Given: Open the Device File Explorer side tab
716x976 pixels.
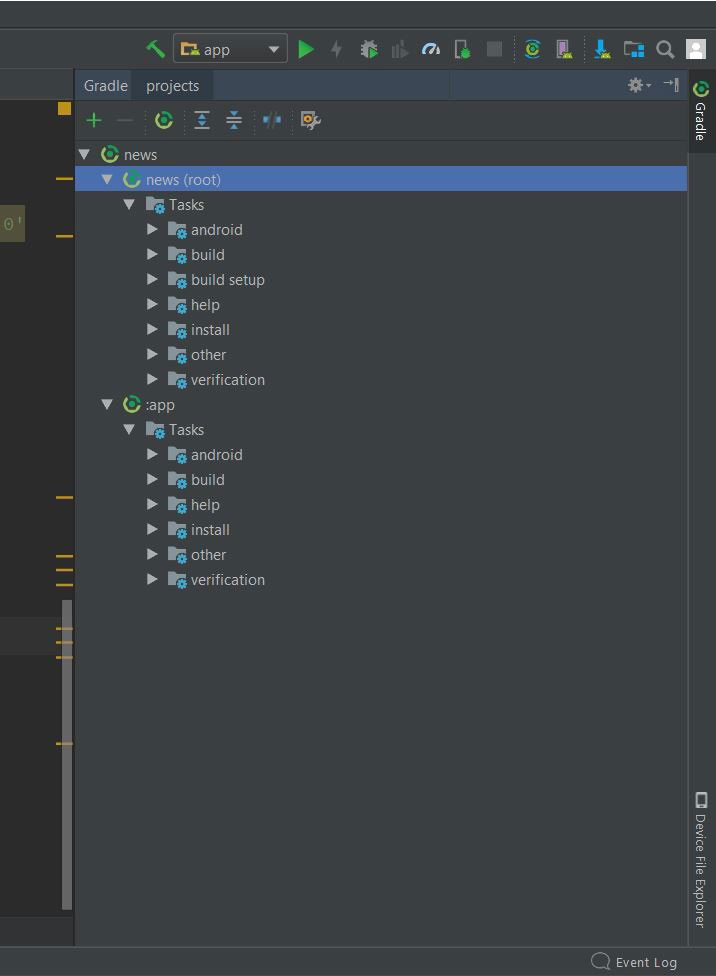Looking at the screenshot, I should [x=701, y=860].
